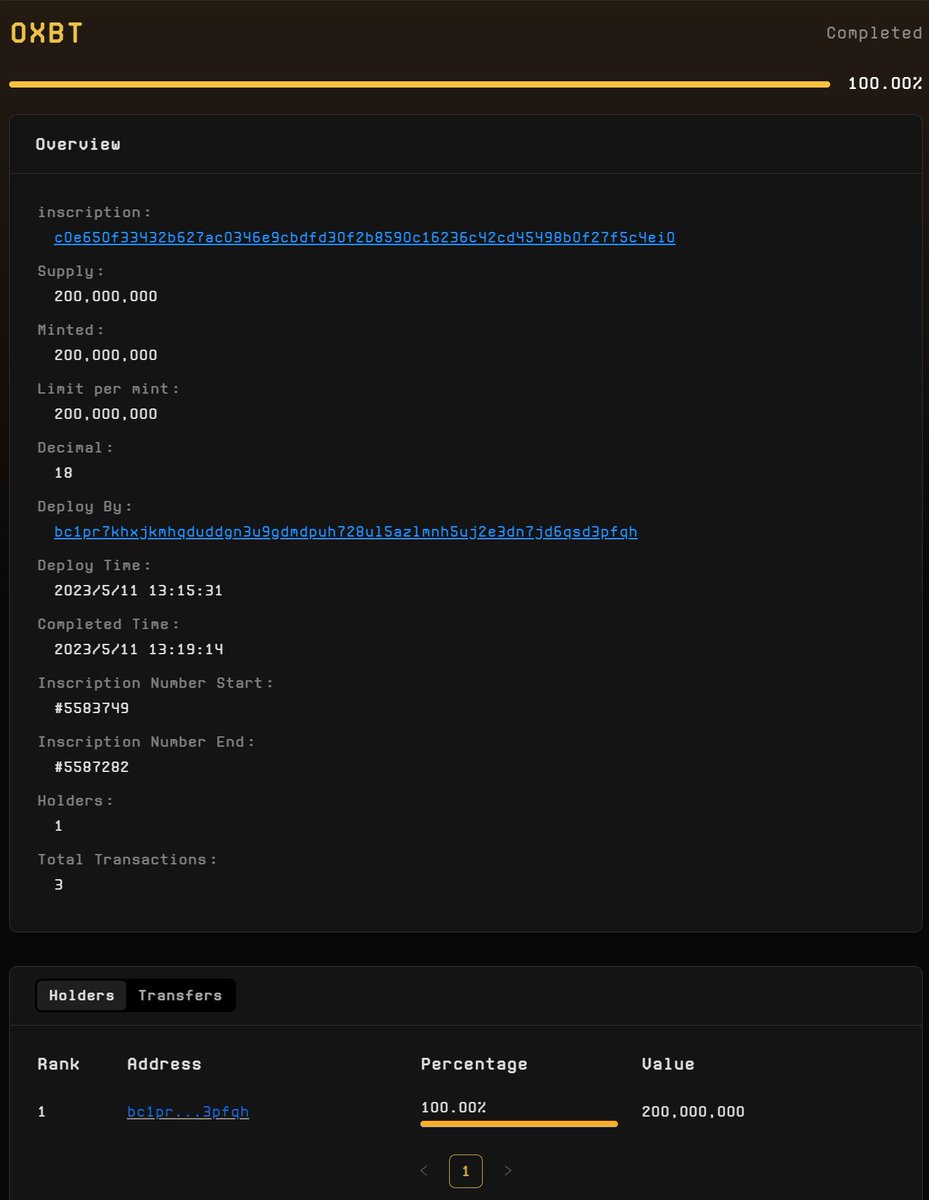Click the Decimal value 18
Screen dimensions: 929x1200
point(63,473)
